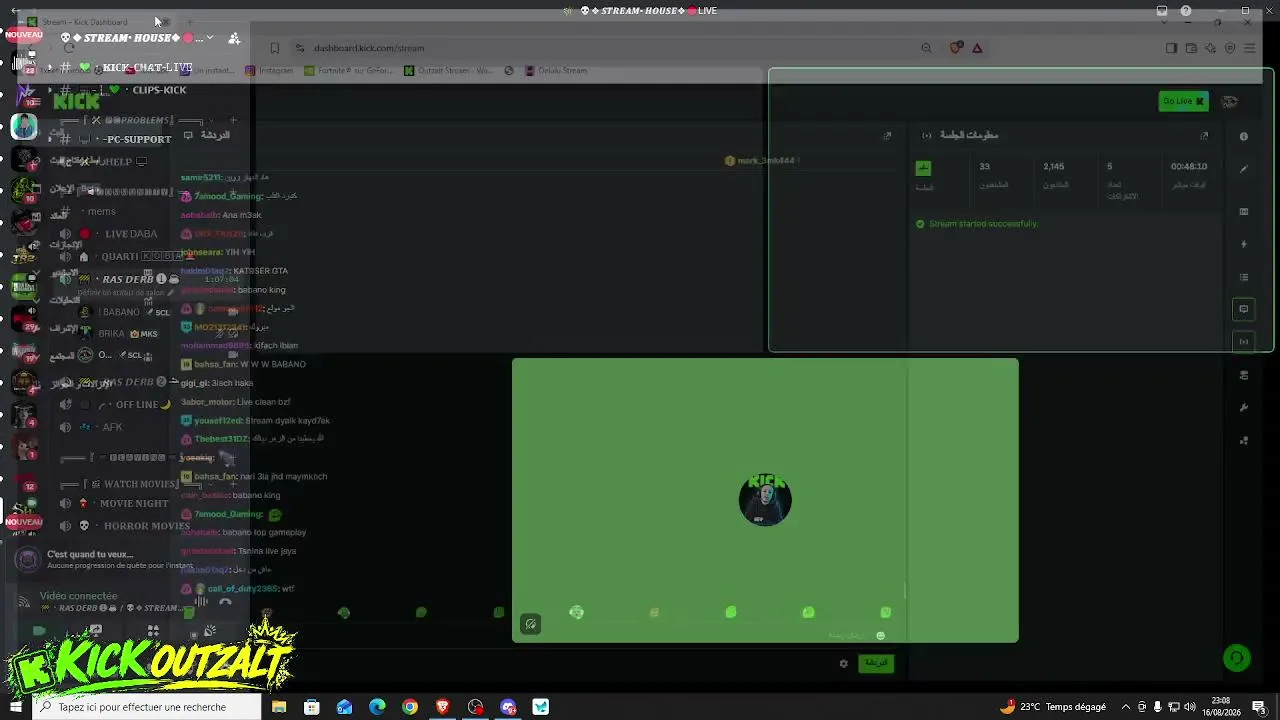Show hidden system tray icons

tap(1126, 707)
